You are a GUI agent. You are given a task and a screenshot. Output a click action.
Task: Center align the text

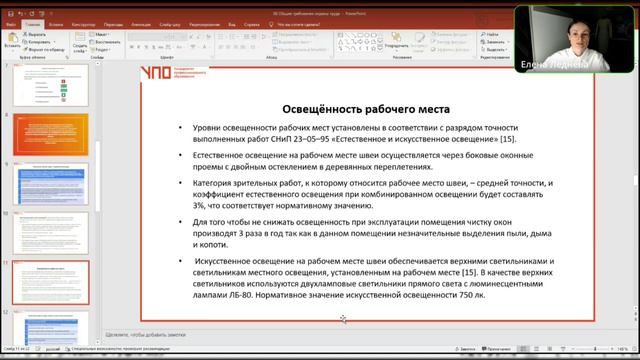(x=228, y=47)
